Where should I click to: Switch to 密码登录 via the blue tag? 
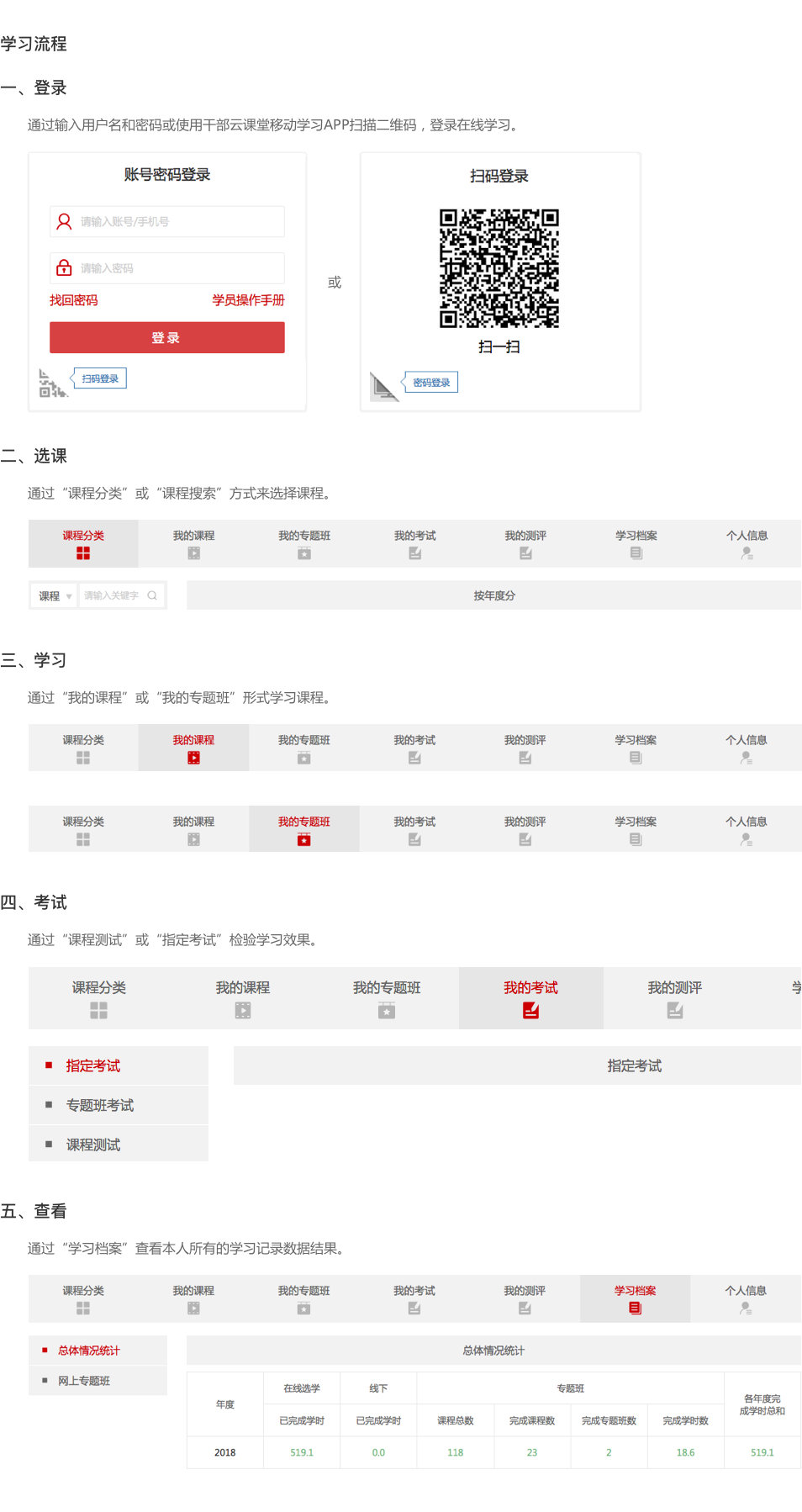(x=431, y=383)
